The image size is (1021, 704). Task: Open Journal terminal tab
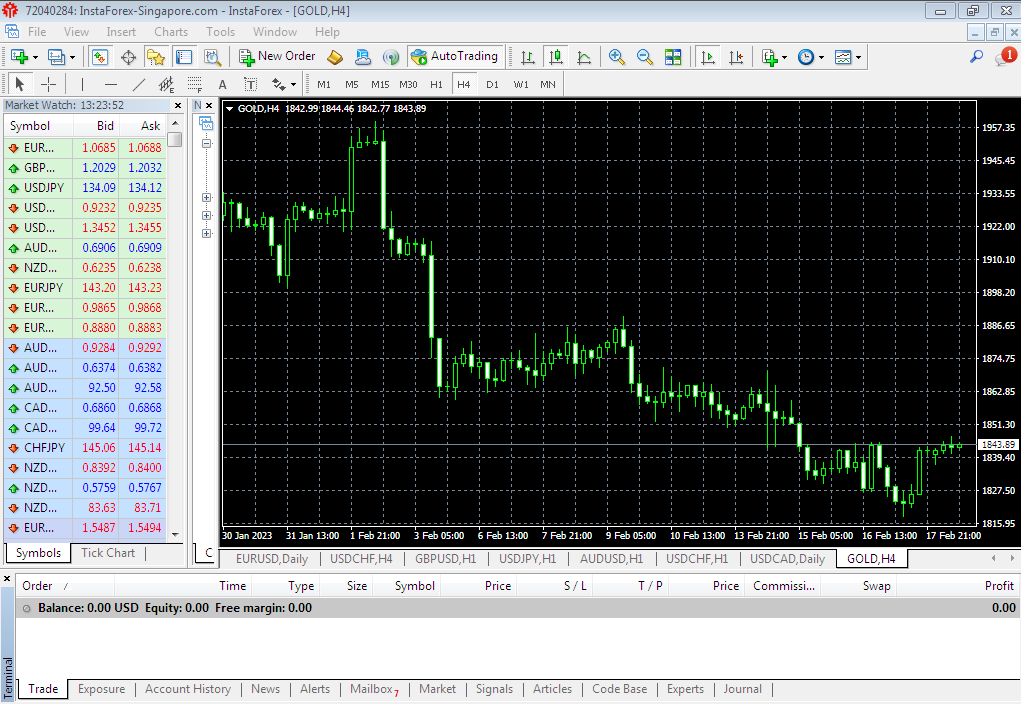(742, 689)
